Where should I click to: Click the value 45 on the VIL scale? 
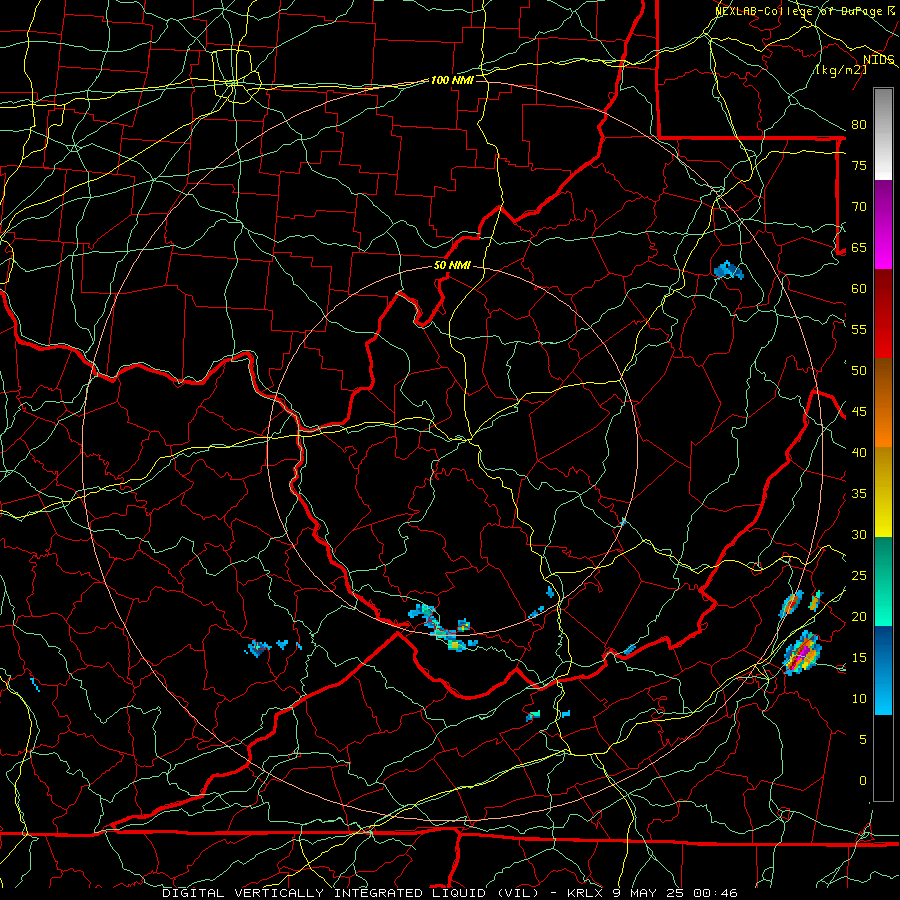click(x=859, y=412)
